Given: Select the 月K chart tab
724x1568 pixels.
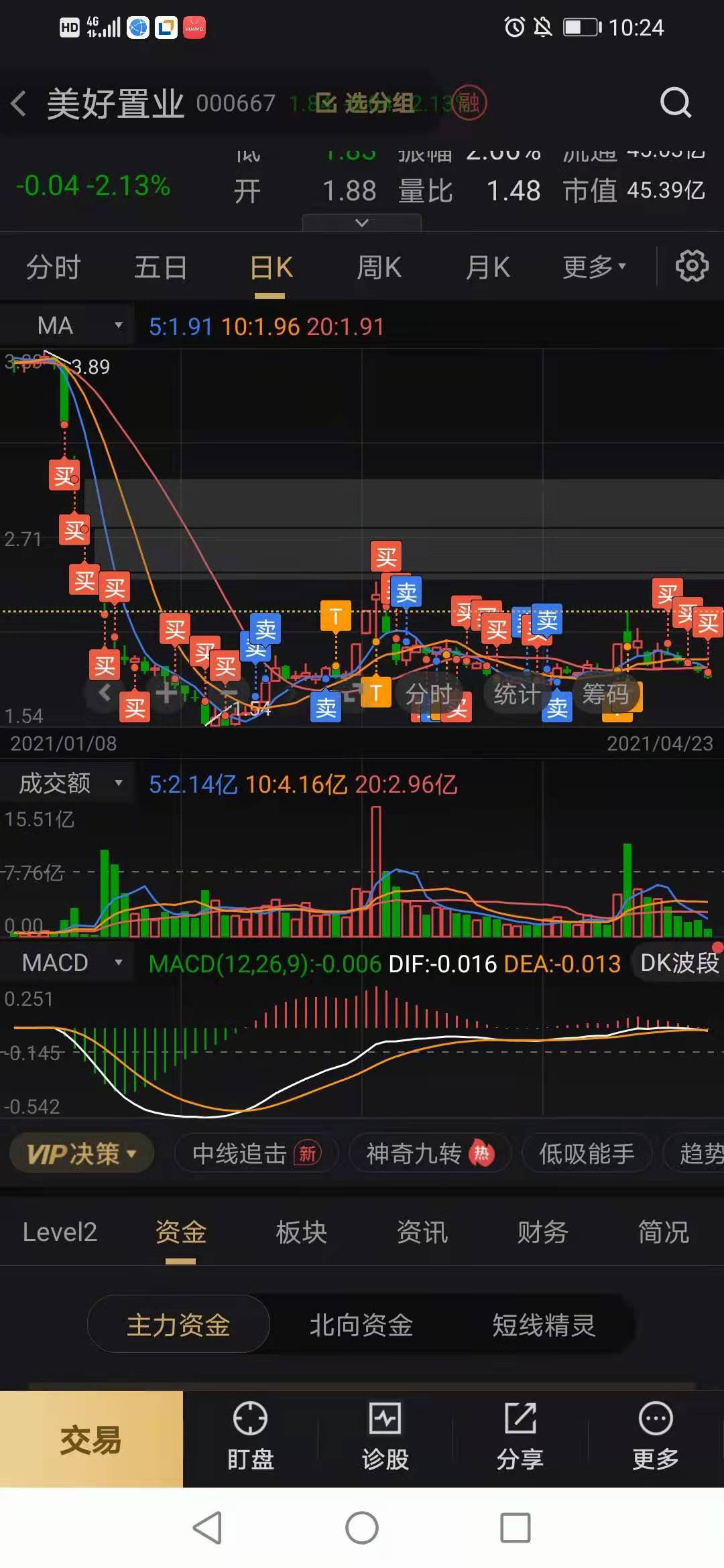Looking at the screenshot, I should [487, 267].
